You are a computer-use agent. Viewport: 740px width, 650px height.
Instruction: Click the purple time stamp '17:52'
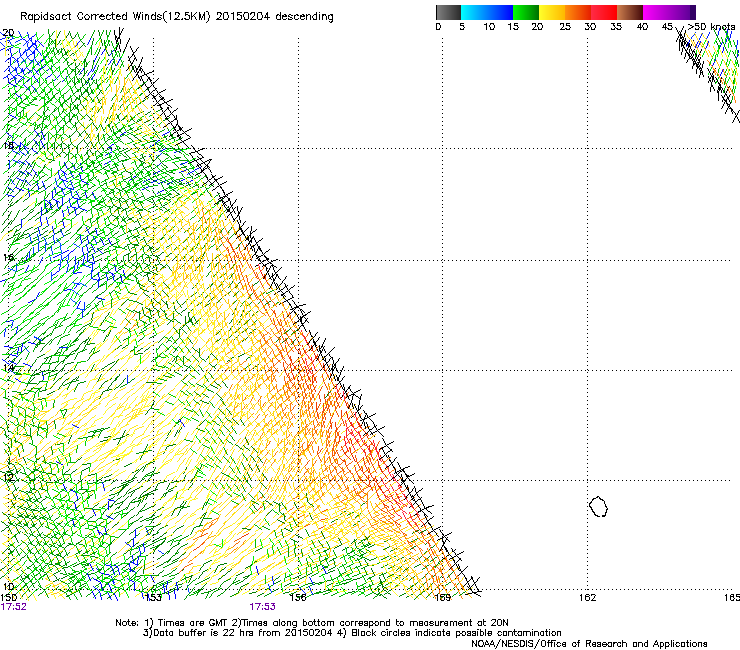(14, 607)
